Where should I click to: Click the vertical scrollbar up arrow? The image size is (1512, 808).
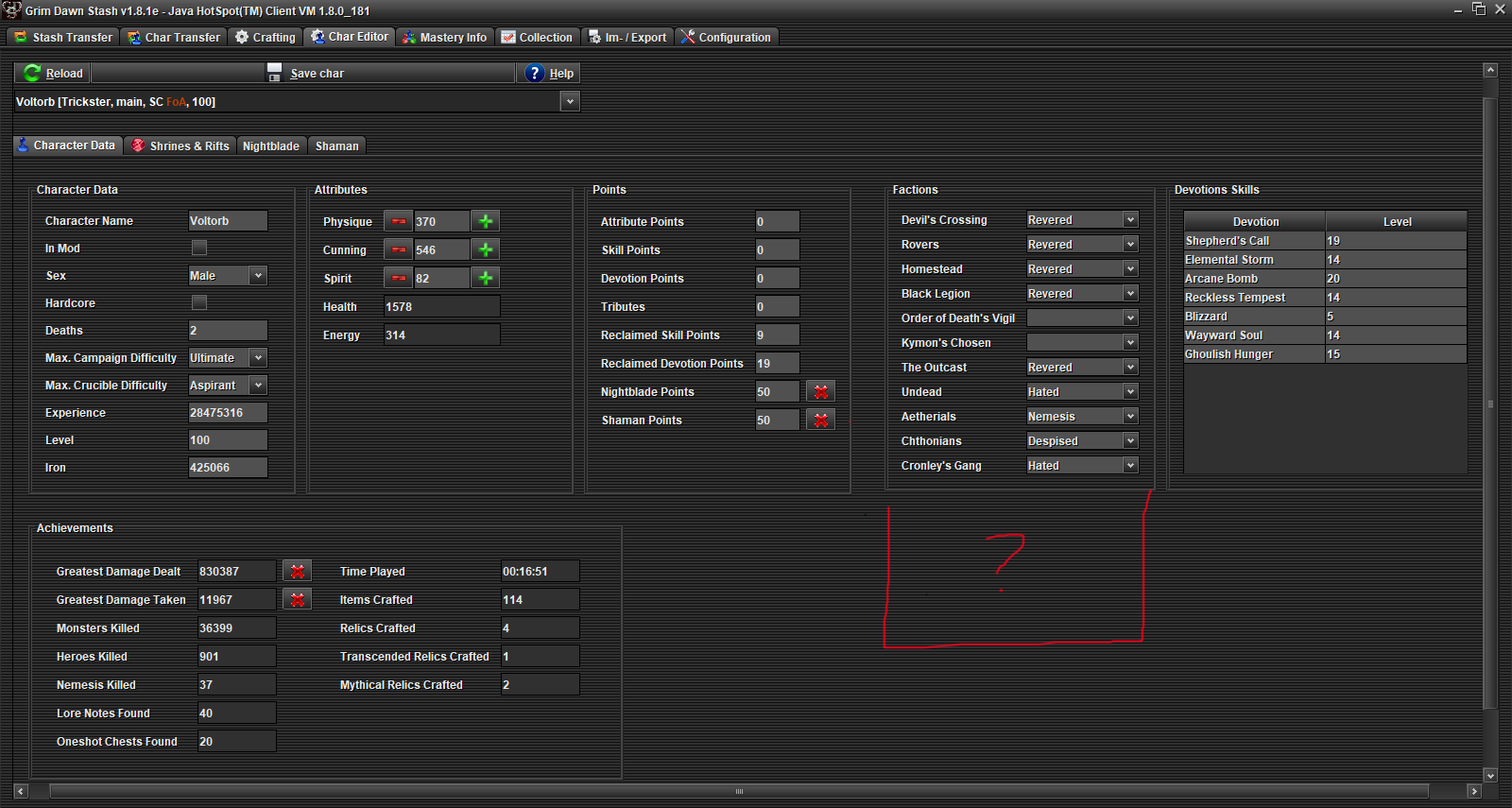1490,70
